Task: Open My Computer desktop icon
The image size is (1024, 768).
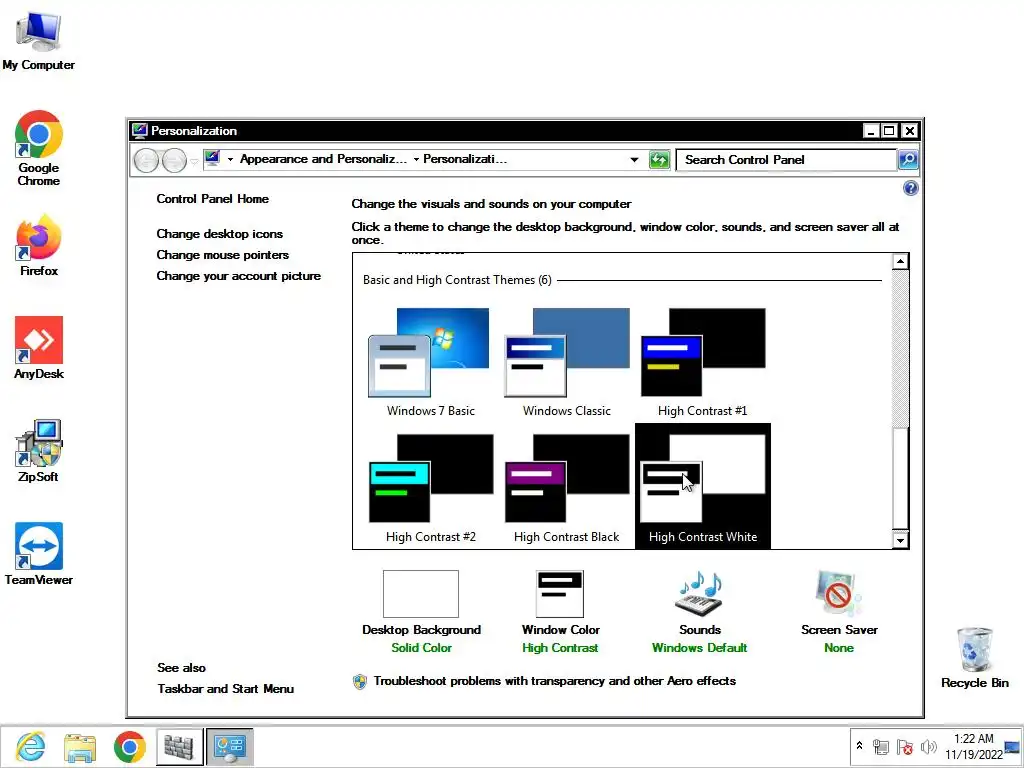Action: (39, 40)
